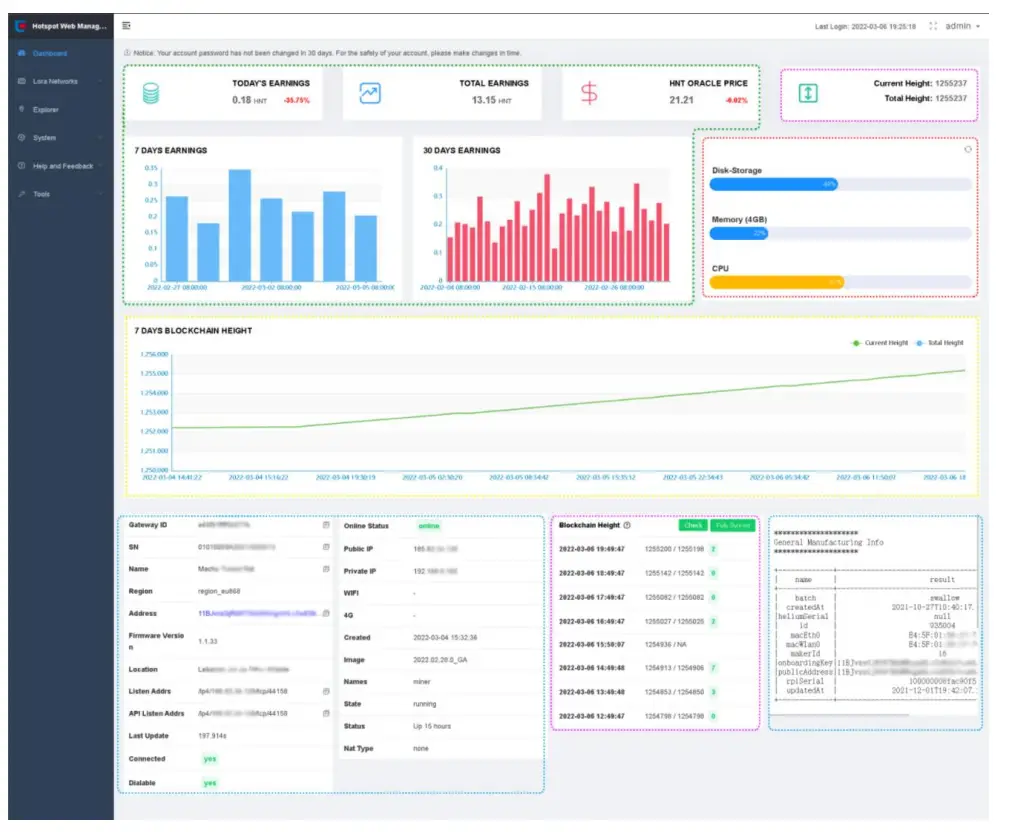This screenshot has width=1010, height=832.
Task: Copy the hotspot Address value
Action: pyautogui.click(x=326, y=613)
